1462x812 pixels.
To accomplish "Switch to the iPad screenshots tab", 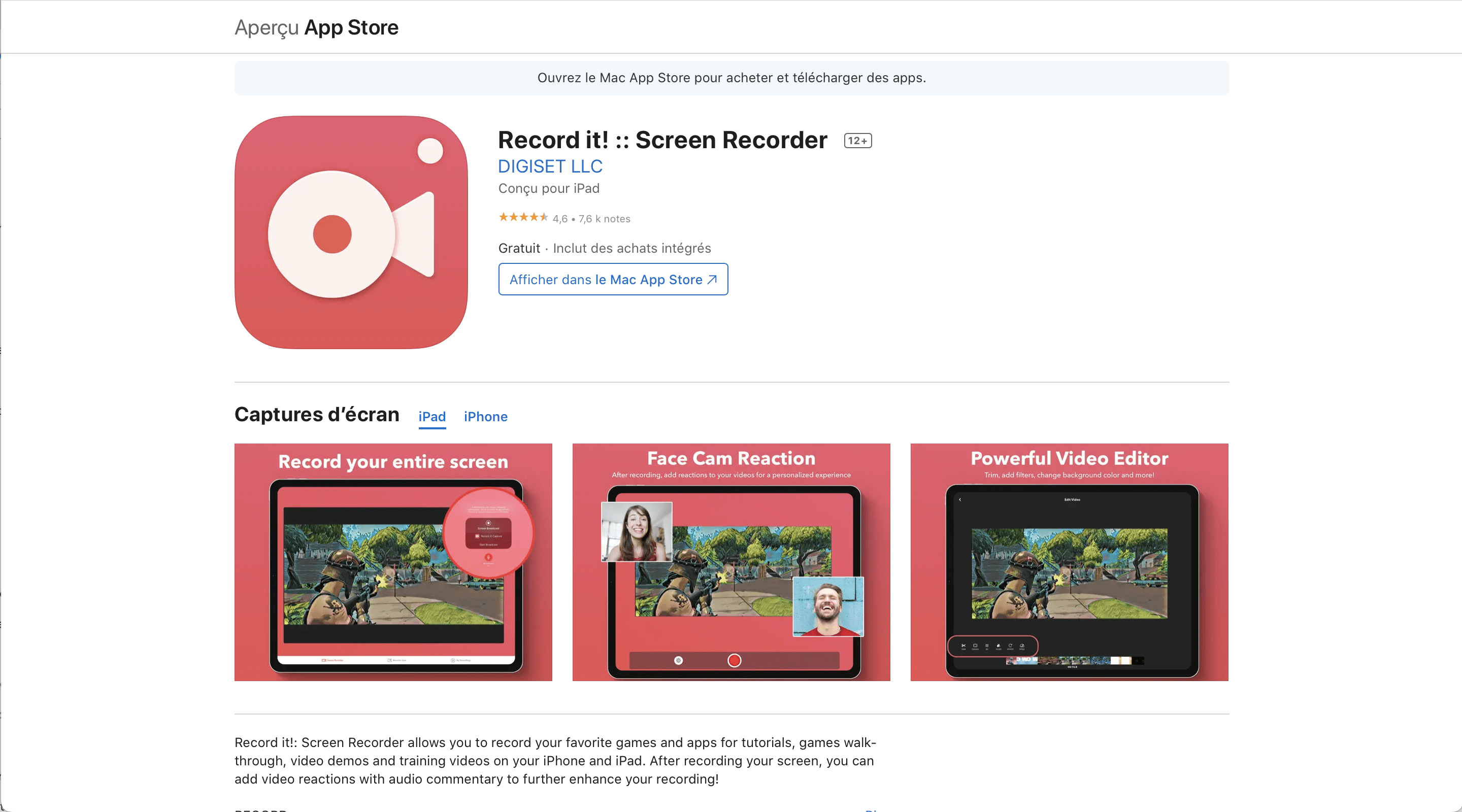I will pyautogui.click(x=432, y=417).
